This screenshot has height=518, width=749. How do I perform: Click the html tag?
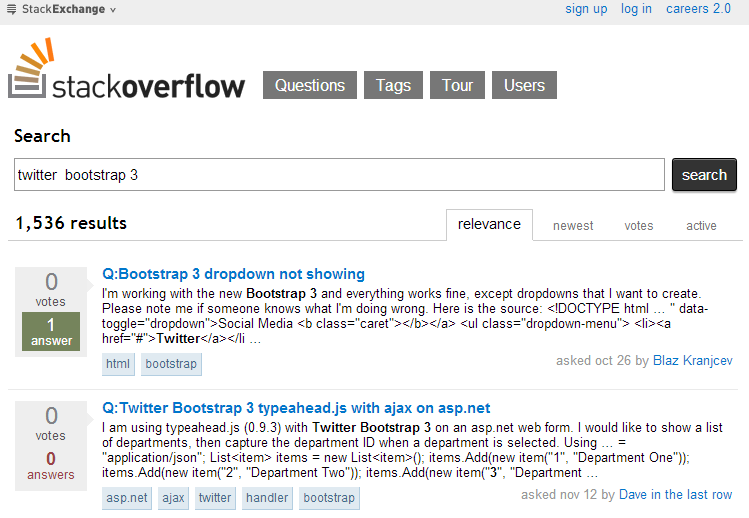pos(118,364)
